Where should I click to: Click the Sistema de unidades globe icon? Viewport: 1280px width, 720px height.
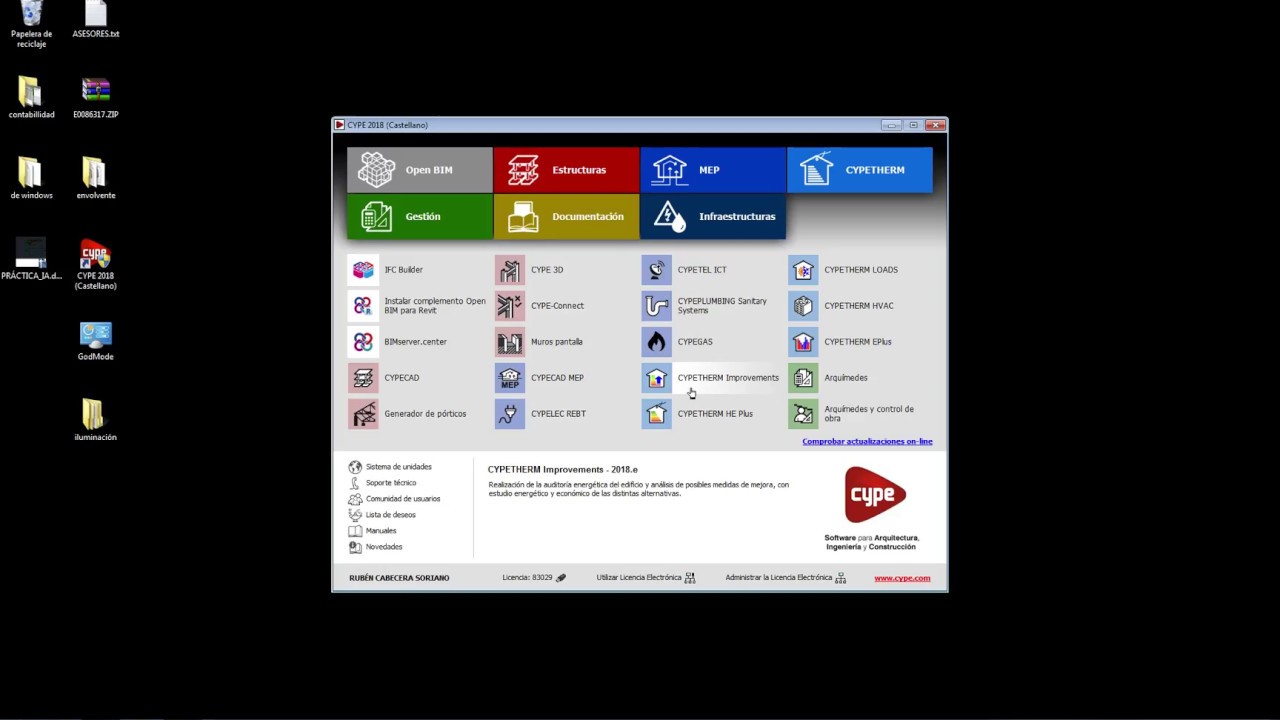pyautogui.click(x=355, y=467)
